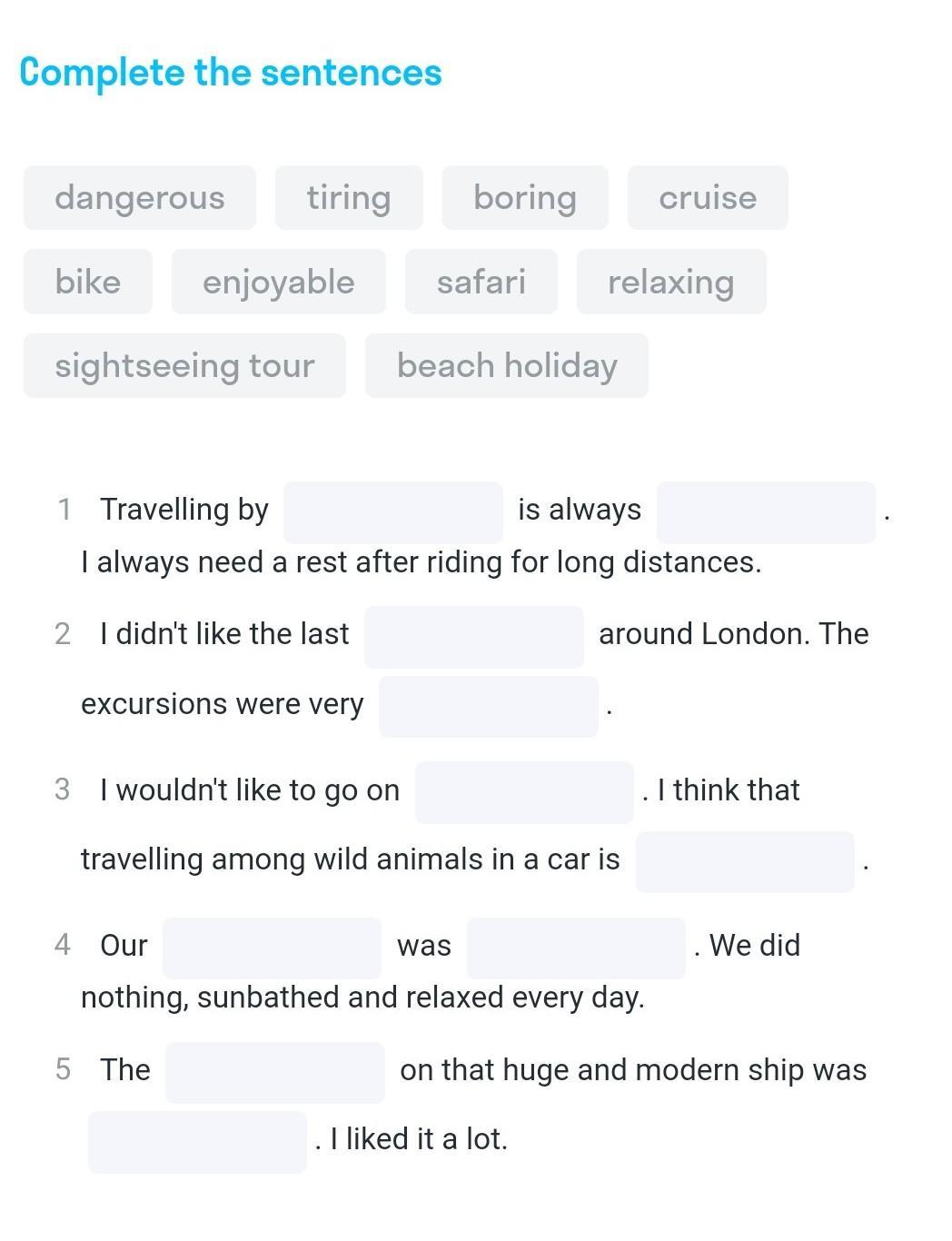Select the 'sightseeing tour' word chip
Image resolution: width=952 pixels, height=1241 pixels.
click(184, 365)
